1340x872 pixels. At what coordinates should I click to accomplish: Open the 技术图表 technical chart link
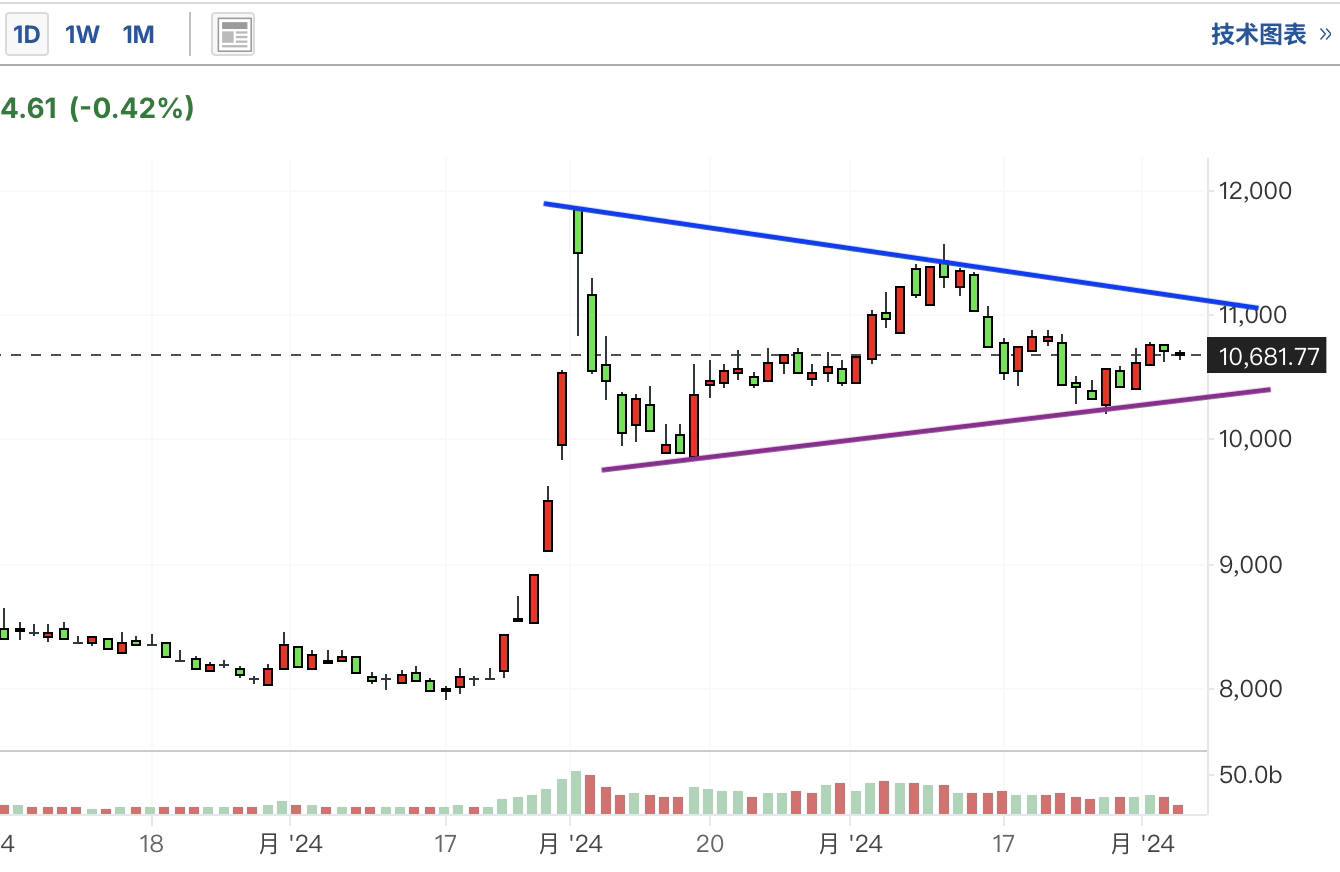[x=1271, y=35]
